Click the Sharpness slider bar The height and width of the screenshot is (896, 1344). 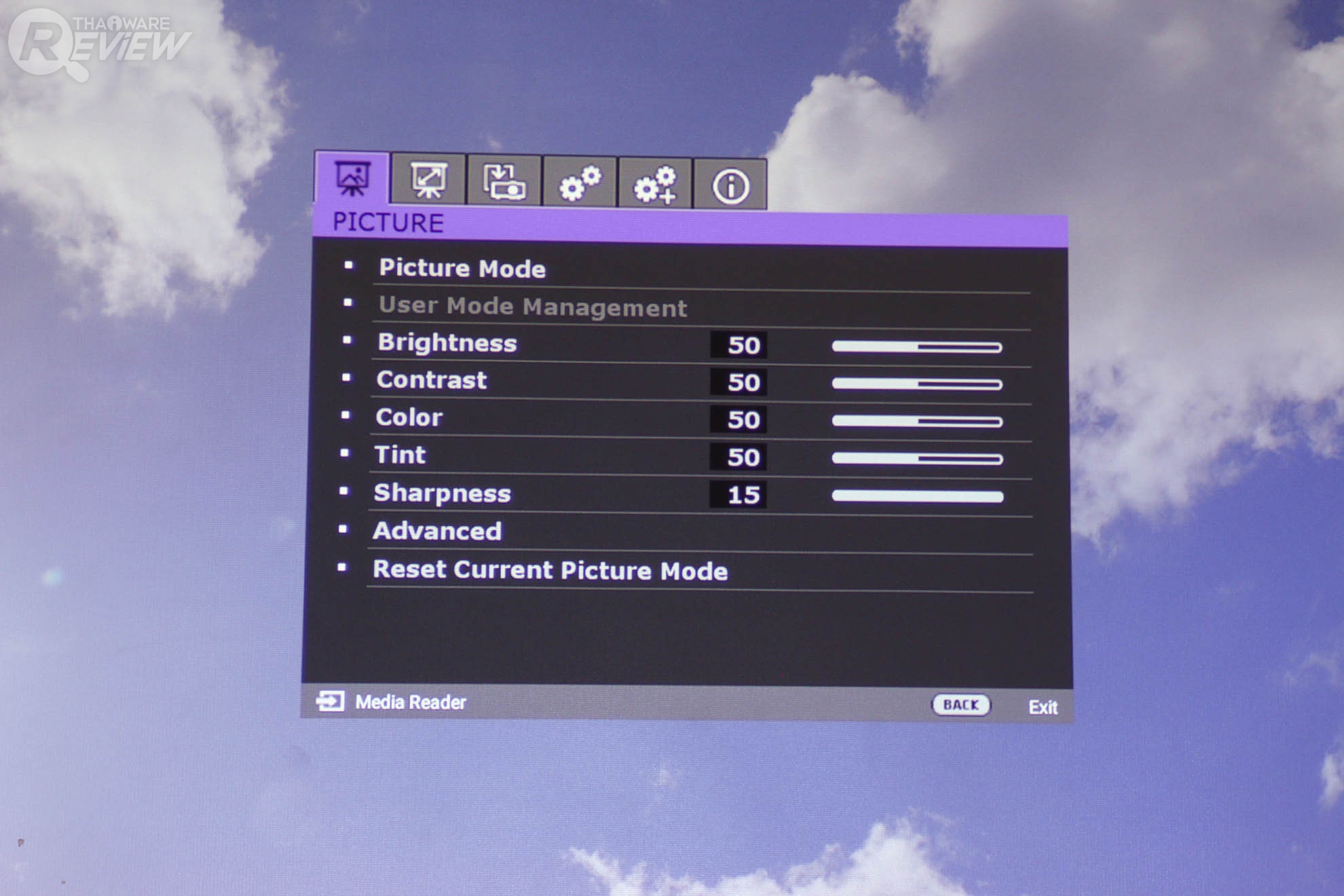(917, 496)
